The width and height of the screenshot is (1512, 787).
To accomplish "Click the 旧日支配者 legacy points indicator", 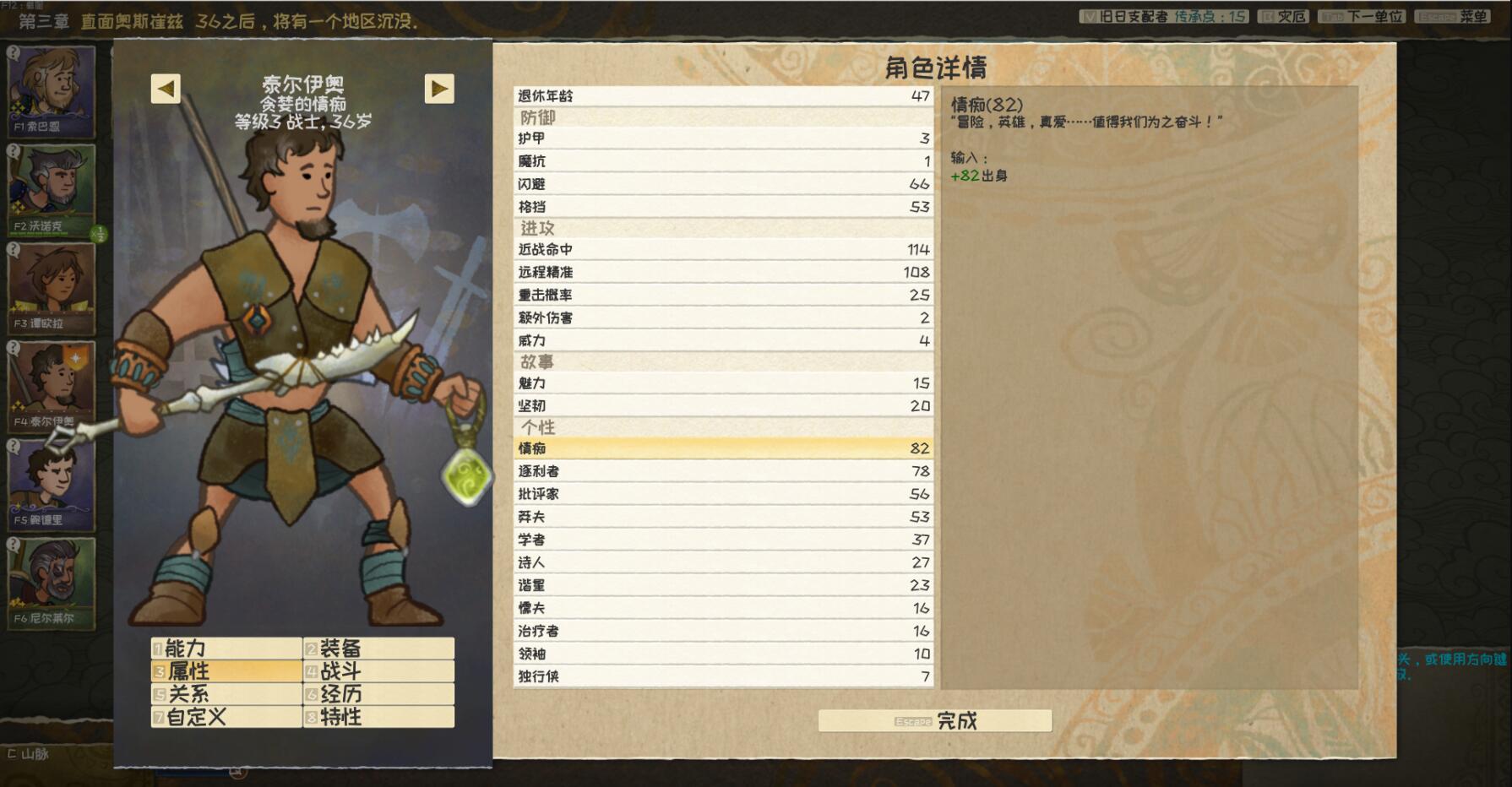I will tap(1163, 16).
